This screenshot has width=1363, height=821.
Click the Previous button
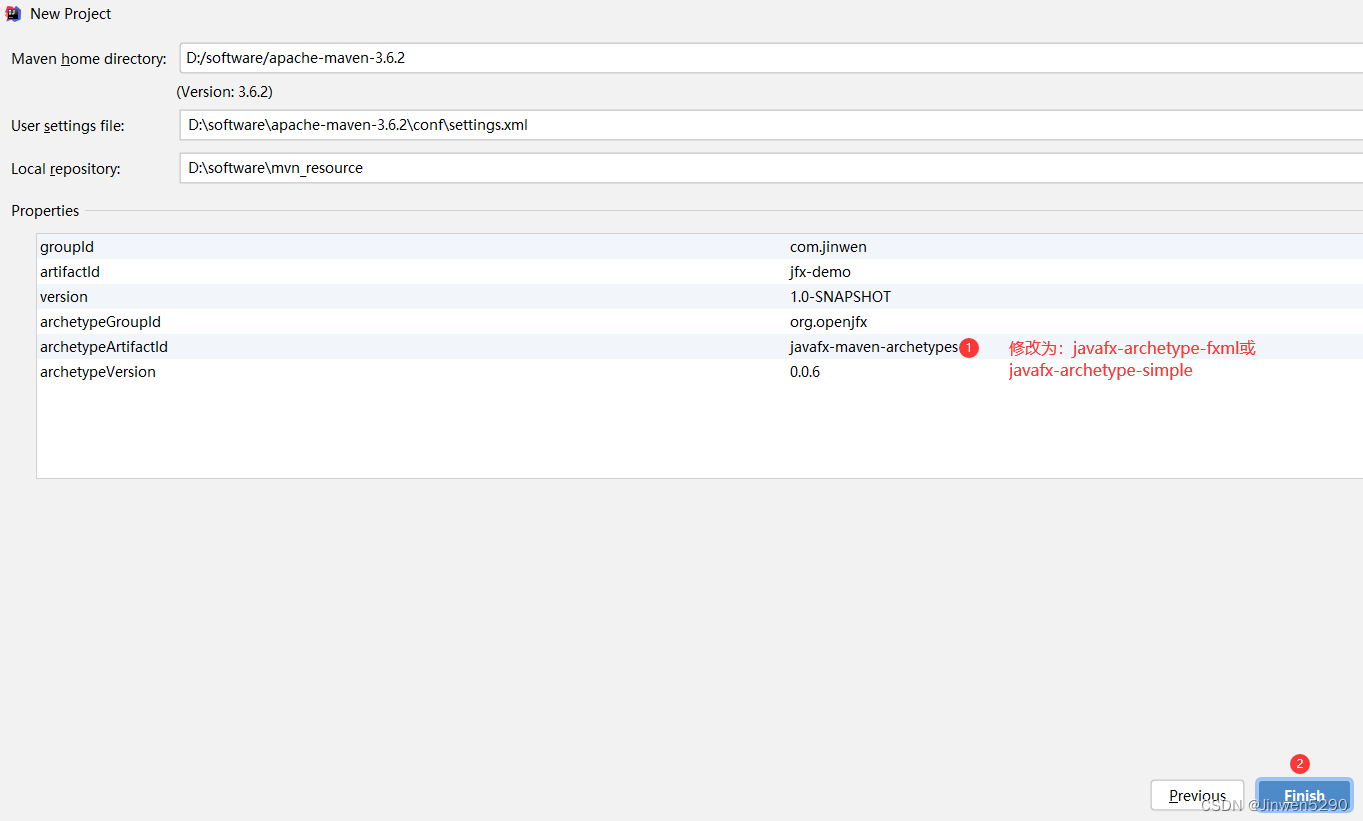pyautogui.click(x=1197, y=795)
